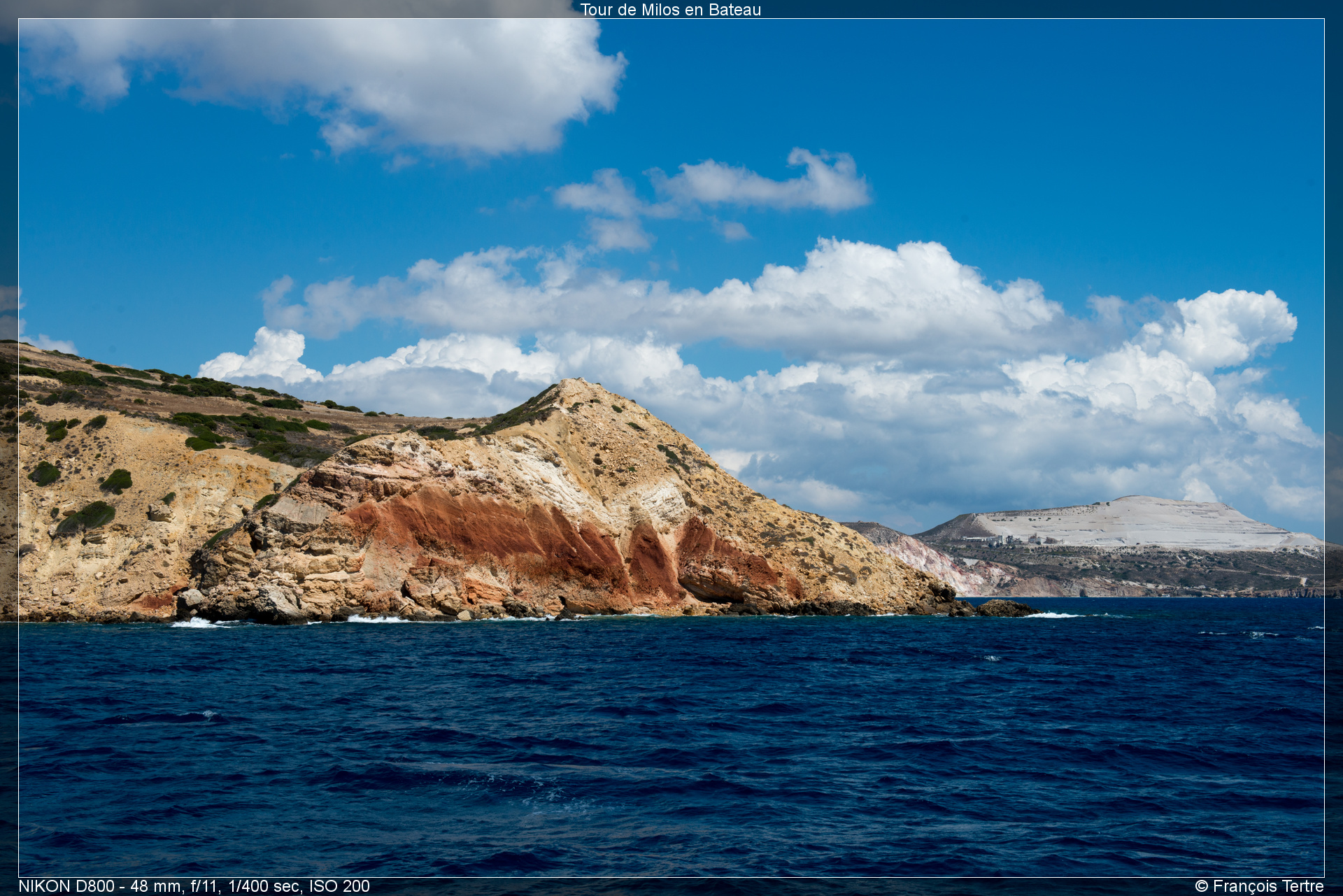Click the title 'Tour de Milos en Bateau'
This screenshot has height=896, width=1343.
click(670, 10)
